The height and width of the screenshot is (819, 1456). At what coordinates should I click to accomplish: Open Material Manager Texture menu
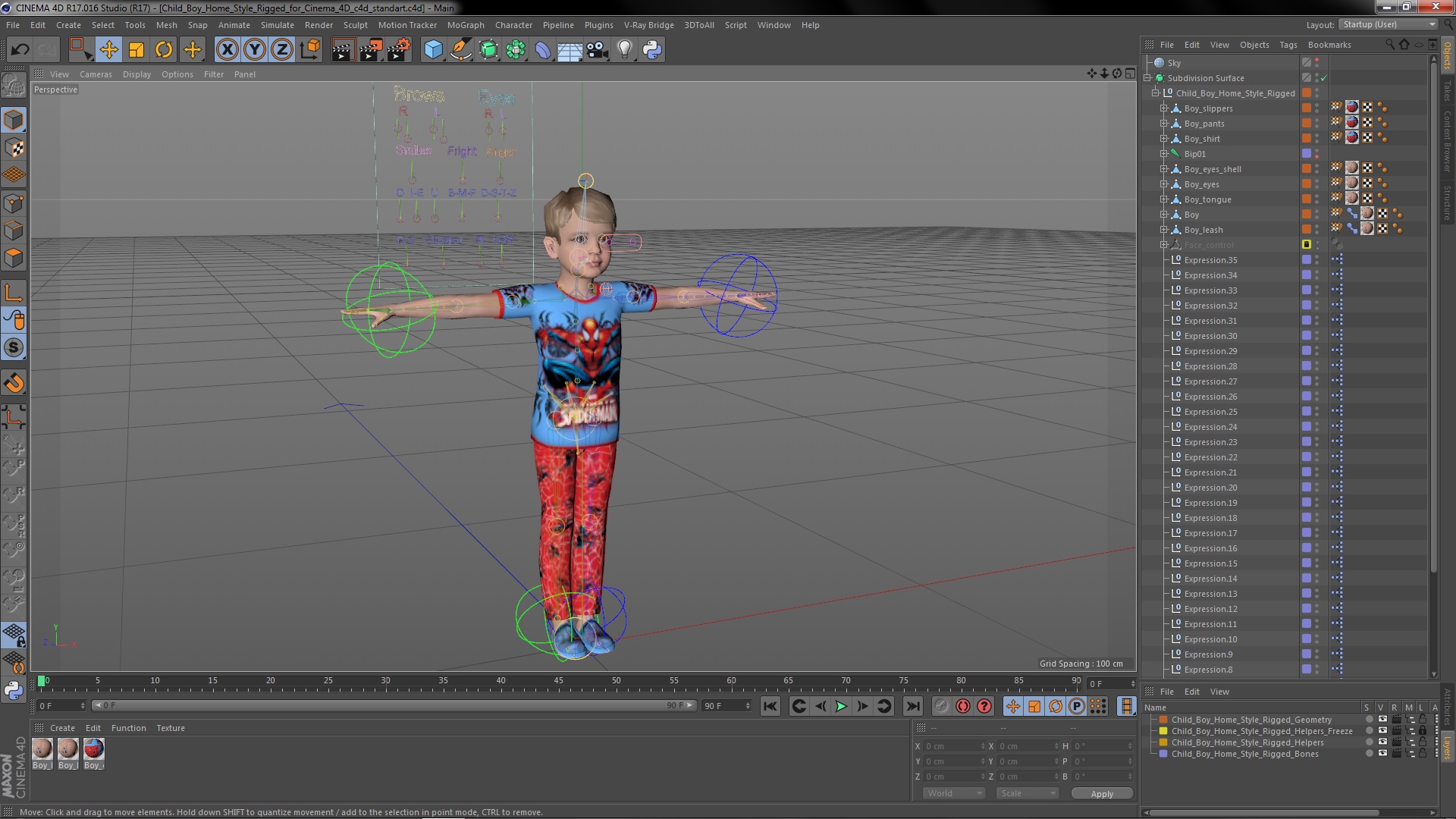tap(171, 728)
